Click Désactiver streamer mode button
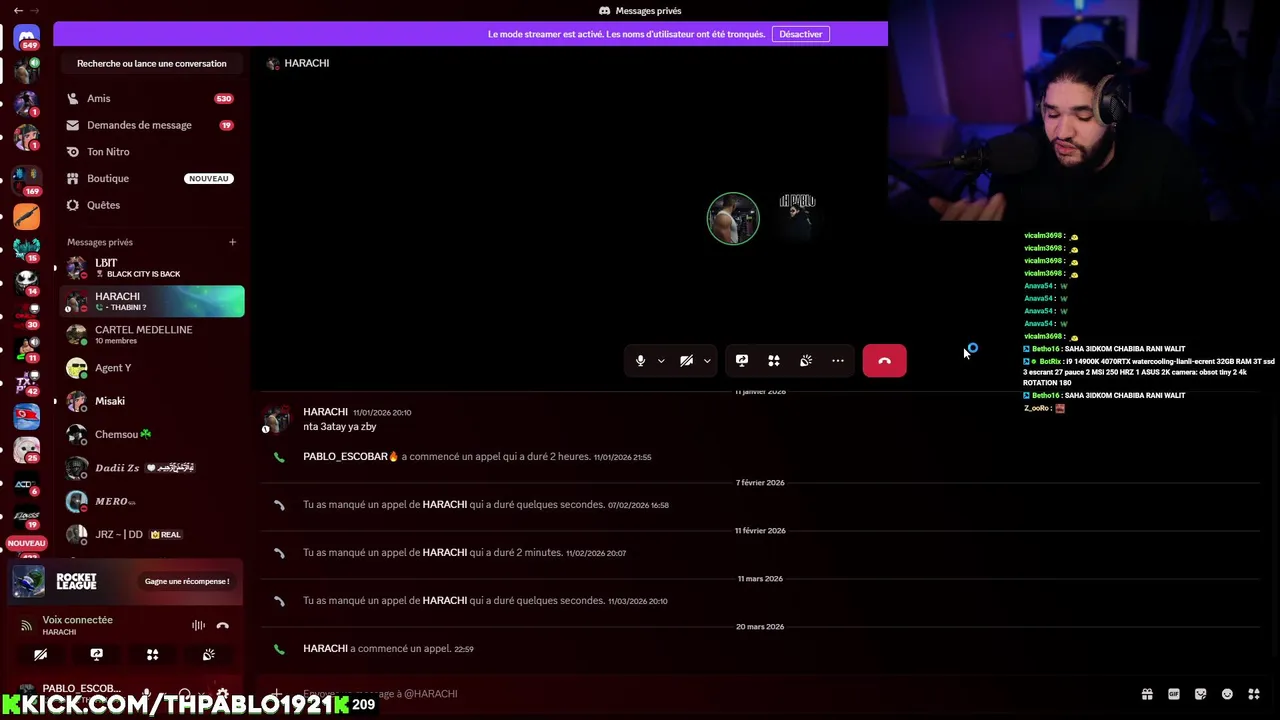1280x720 pixels. coord(800,34)
